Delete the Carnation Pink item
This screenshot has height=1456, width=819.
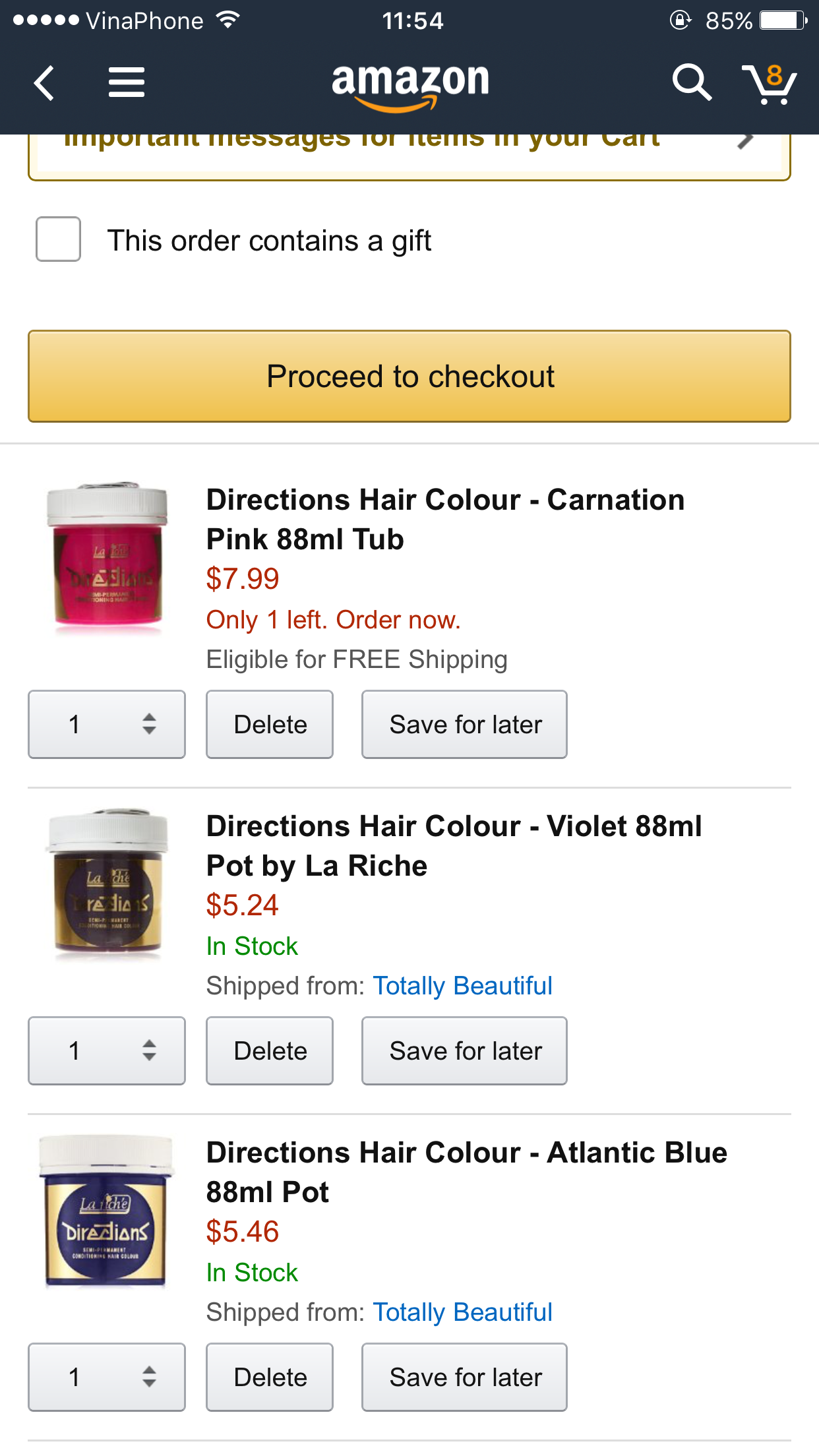[270, 724]
